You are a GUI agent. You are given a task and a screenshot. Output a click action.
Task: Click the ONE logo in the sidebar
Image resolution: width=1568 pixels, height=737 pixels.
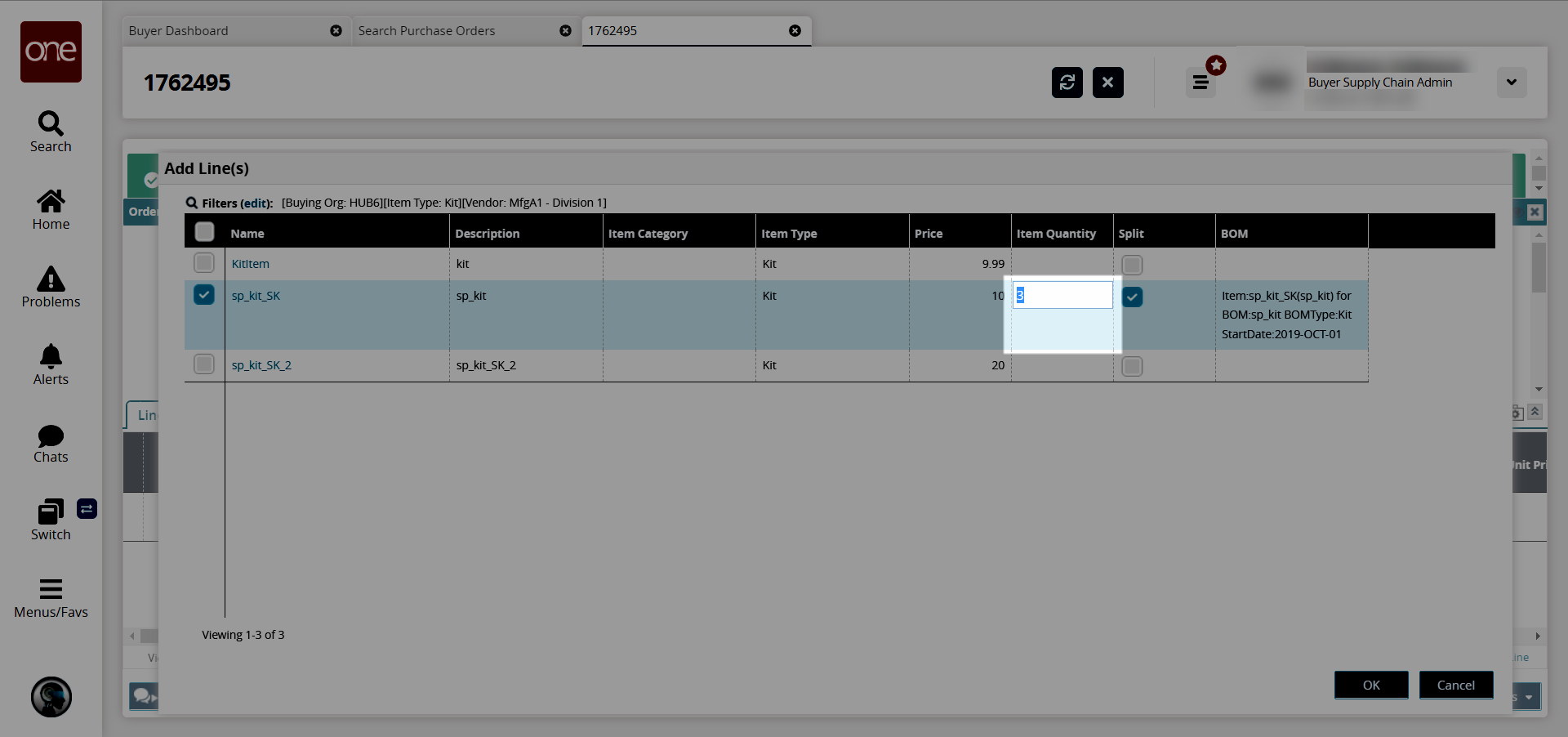[x=51, y=51]
